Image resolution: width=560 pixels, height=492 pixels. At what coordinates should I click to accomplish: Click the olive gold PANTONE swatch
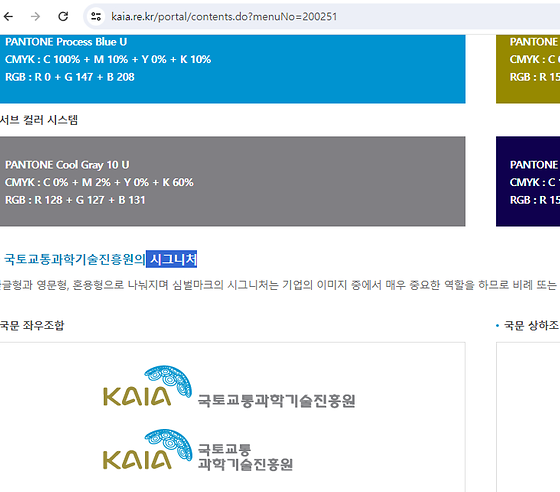click(528, 69)
